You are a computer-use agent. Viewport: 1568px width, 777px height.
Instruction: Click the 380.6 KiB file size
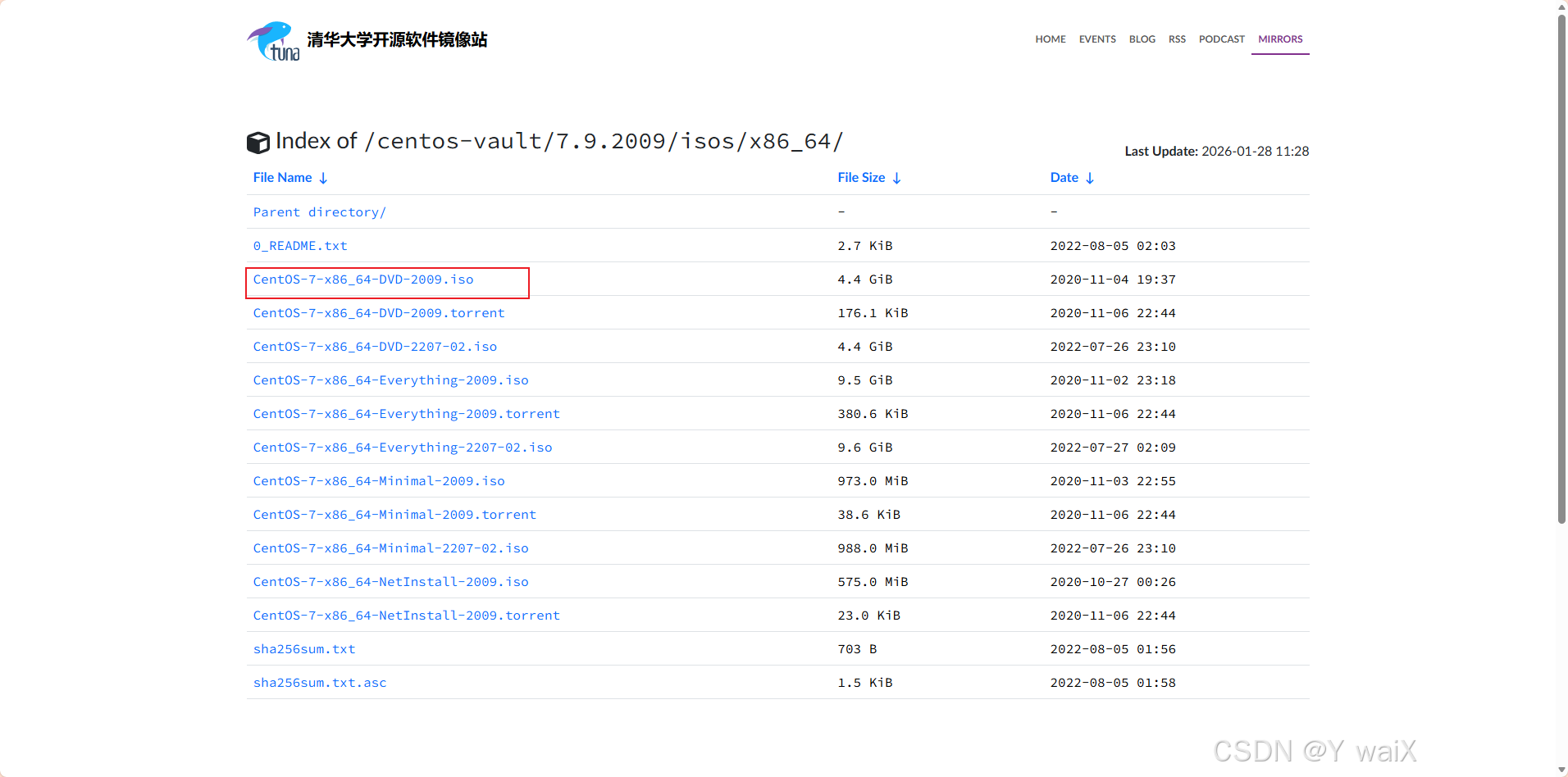click(x=873, y=414)
